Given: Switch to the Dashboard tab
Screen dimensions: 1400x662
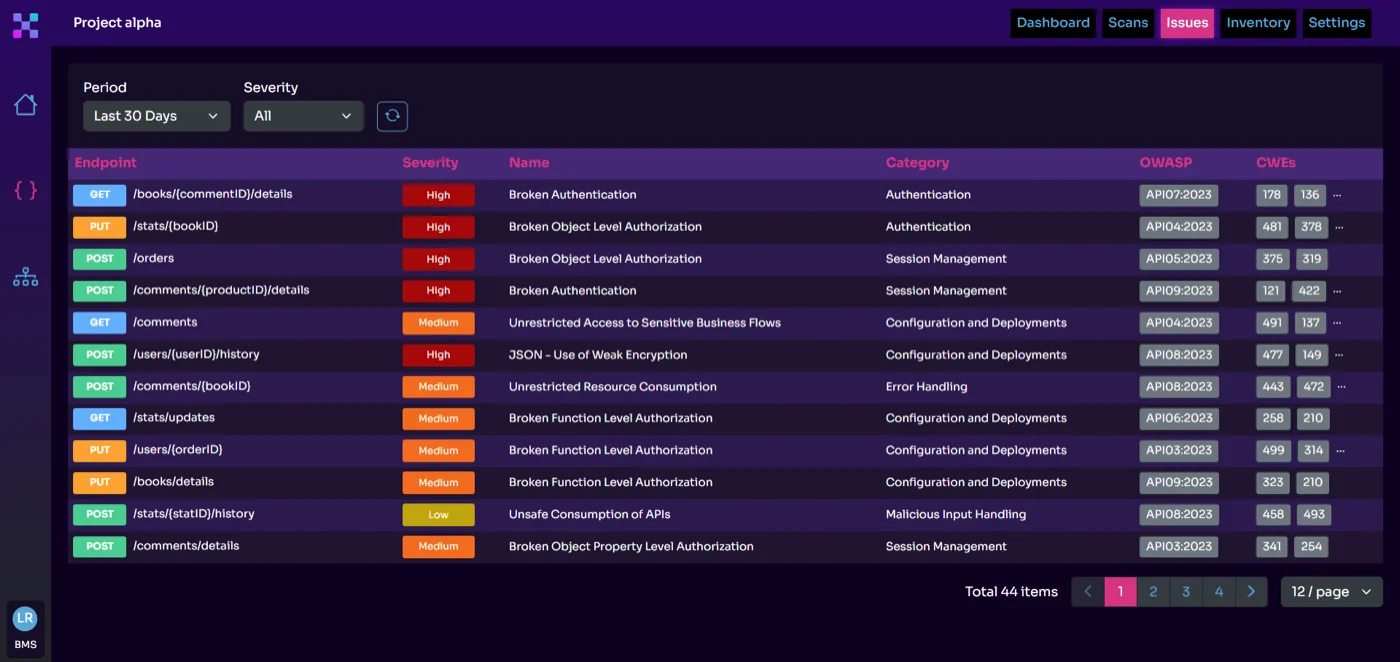Looking at the screenshot, I should click(1053, 22).
